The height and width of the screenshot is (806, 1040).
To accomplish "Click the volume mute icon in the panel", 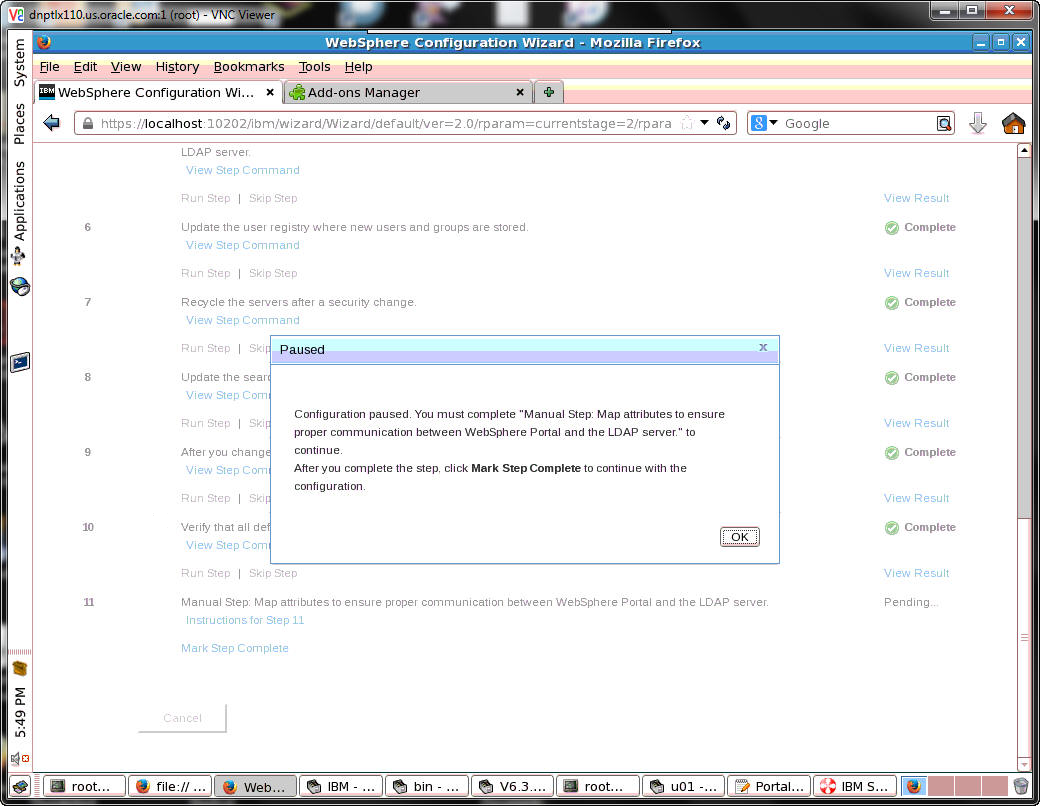I will click(x=19, y=758).
